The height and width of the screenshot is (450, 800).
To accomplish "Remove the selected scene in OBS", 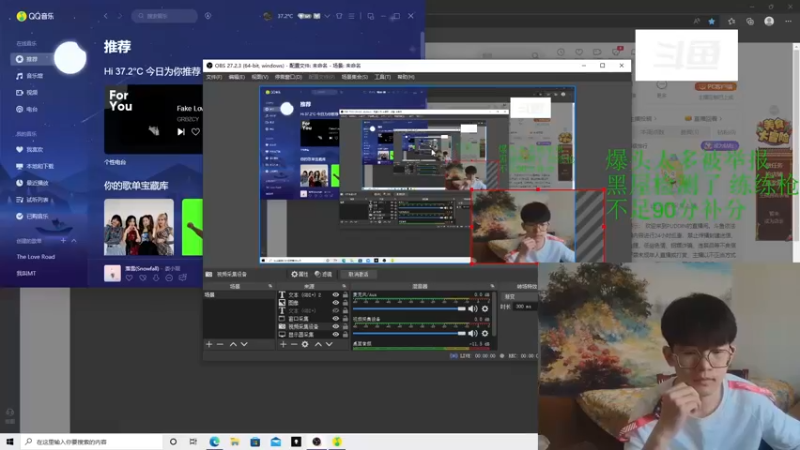I will pos(220,344).
